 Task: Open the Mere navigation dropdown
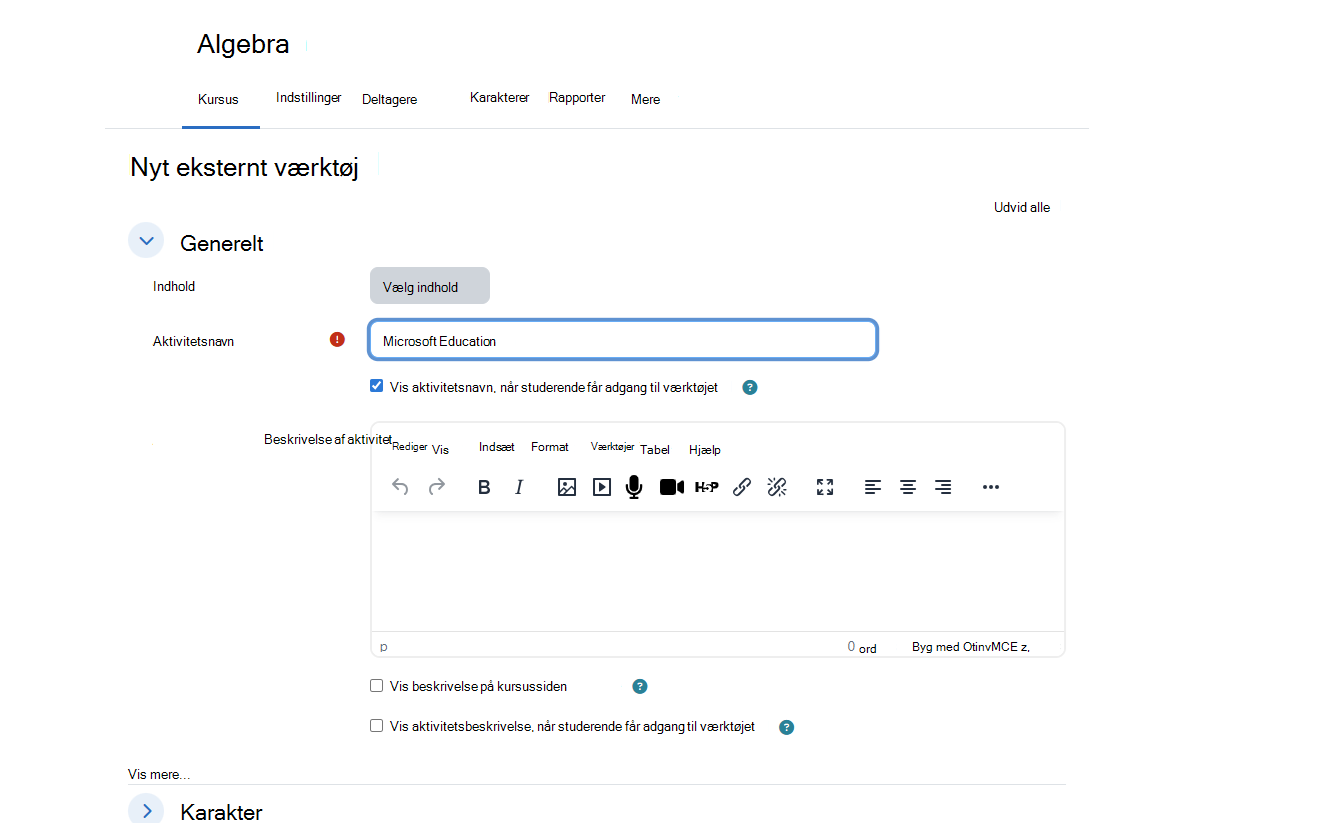(645, 99)
